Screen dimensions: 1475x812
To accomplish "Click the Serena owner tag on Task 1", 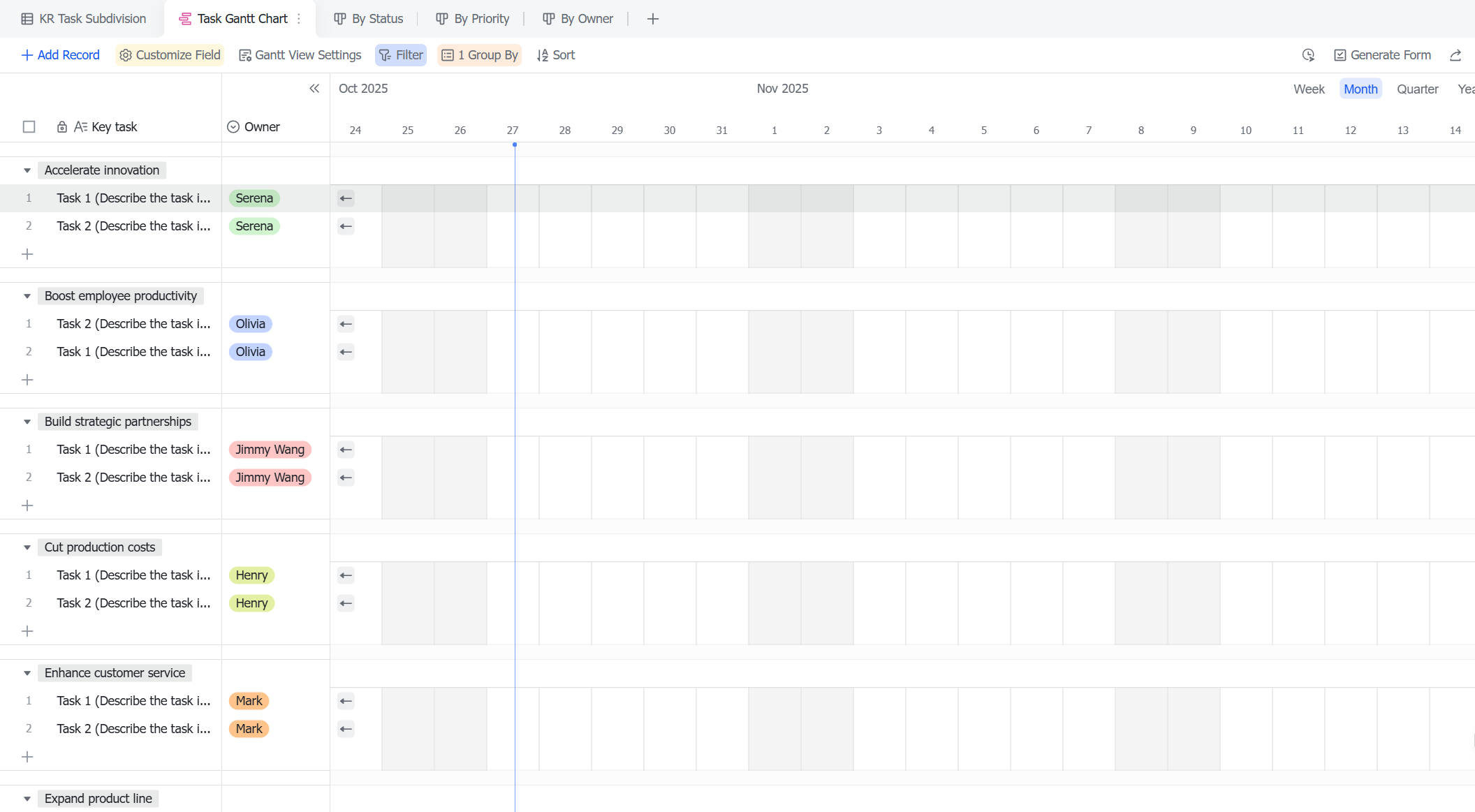I will tap(254, 198).
